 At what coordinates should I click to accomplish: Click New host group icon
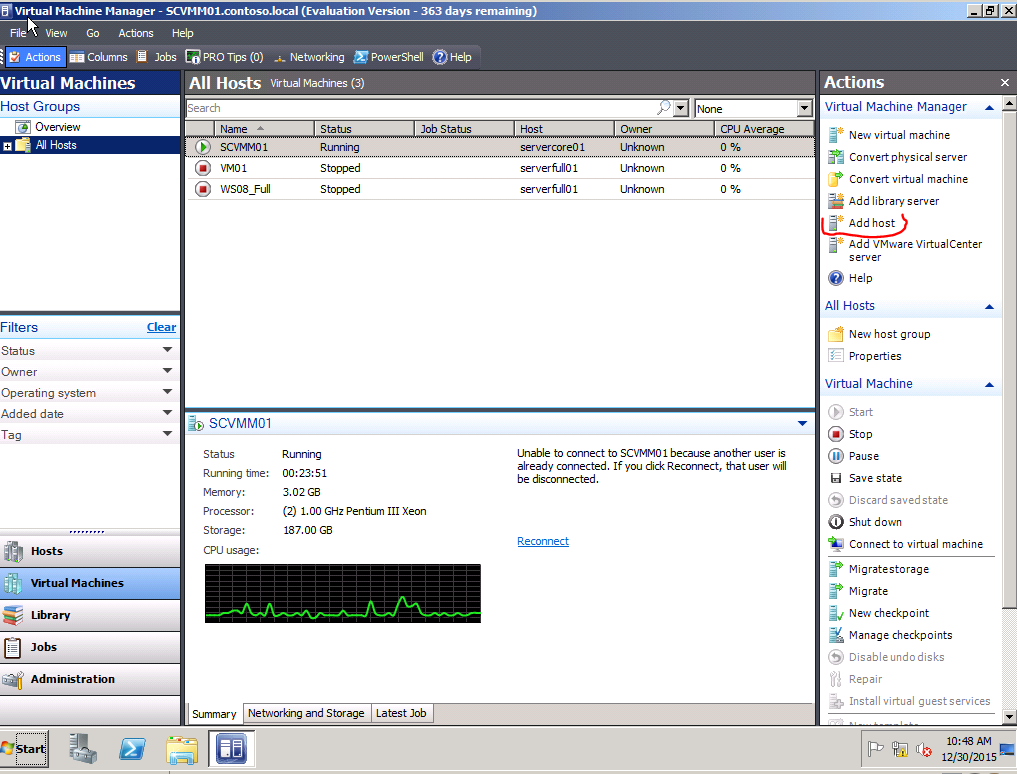click(x=836, y=334)
